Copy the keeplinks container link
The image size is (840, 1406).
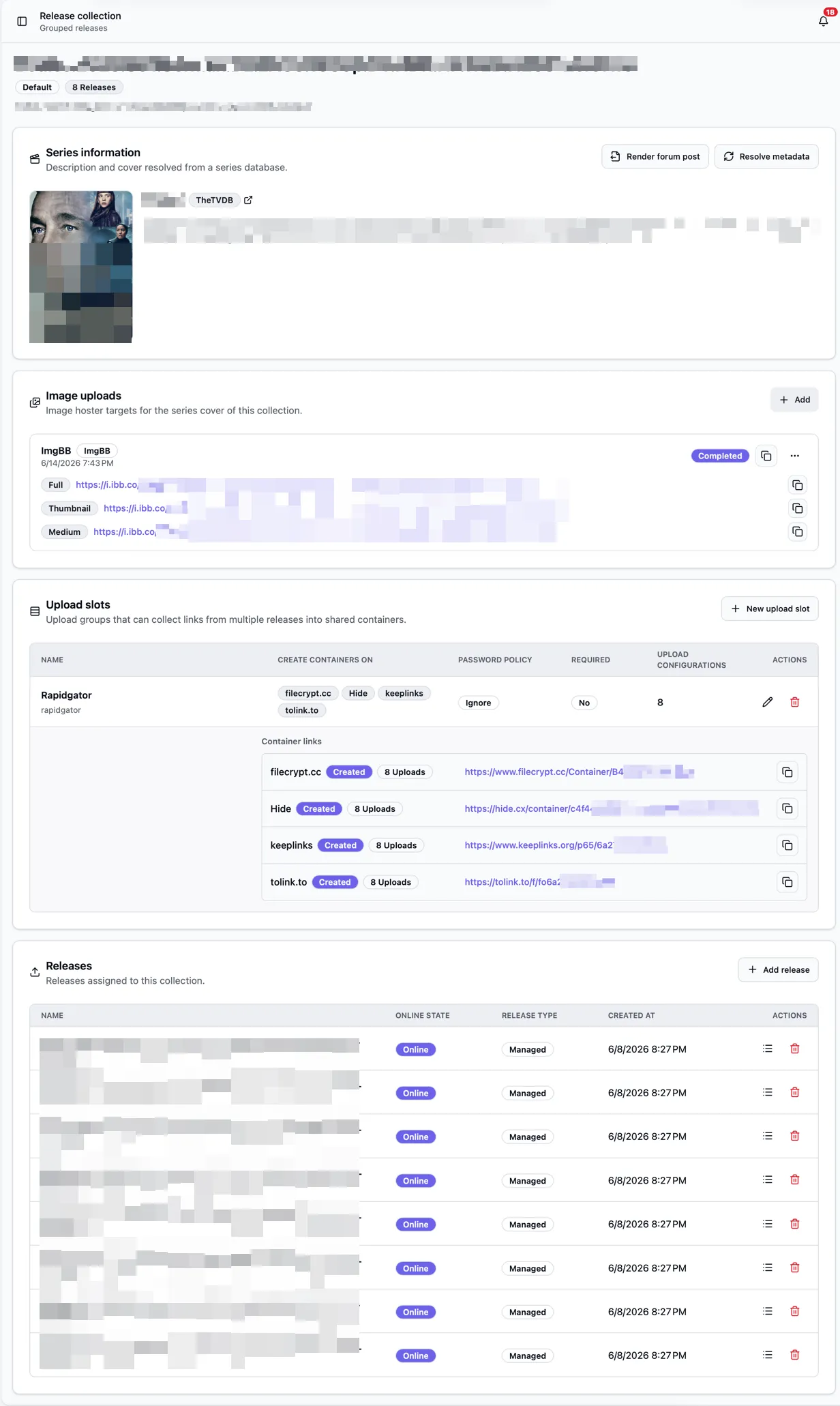tap(787, 845)
